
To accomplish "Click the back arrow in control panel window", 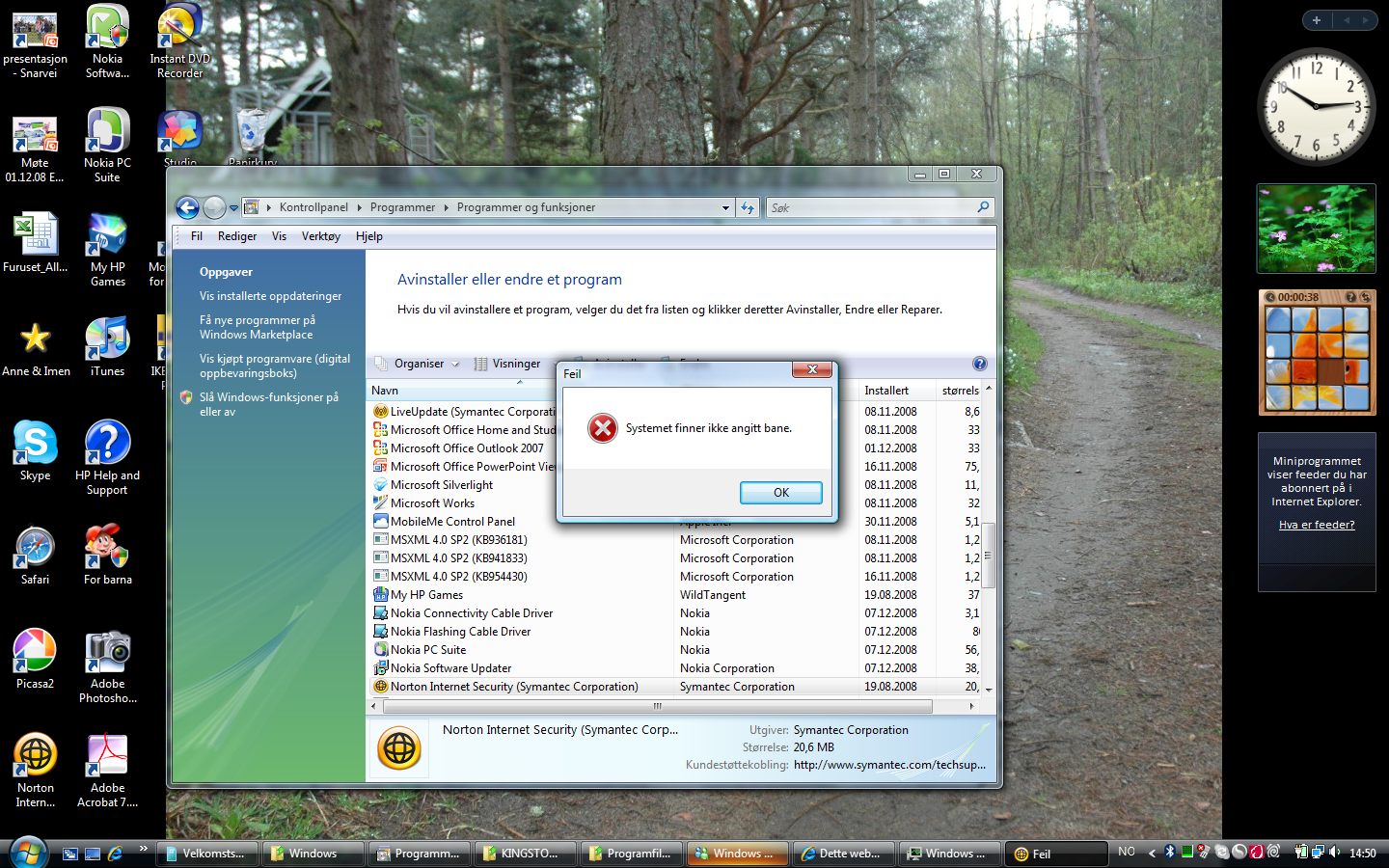I will tap(188, 207).
